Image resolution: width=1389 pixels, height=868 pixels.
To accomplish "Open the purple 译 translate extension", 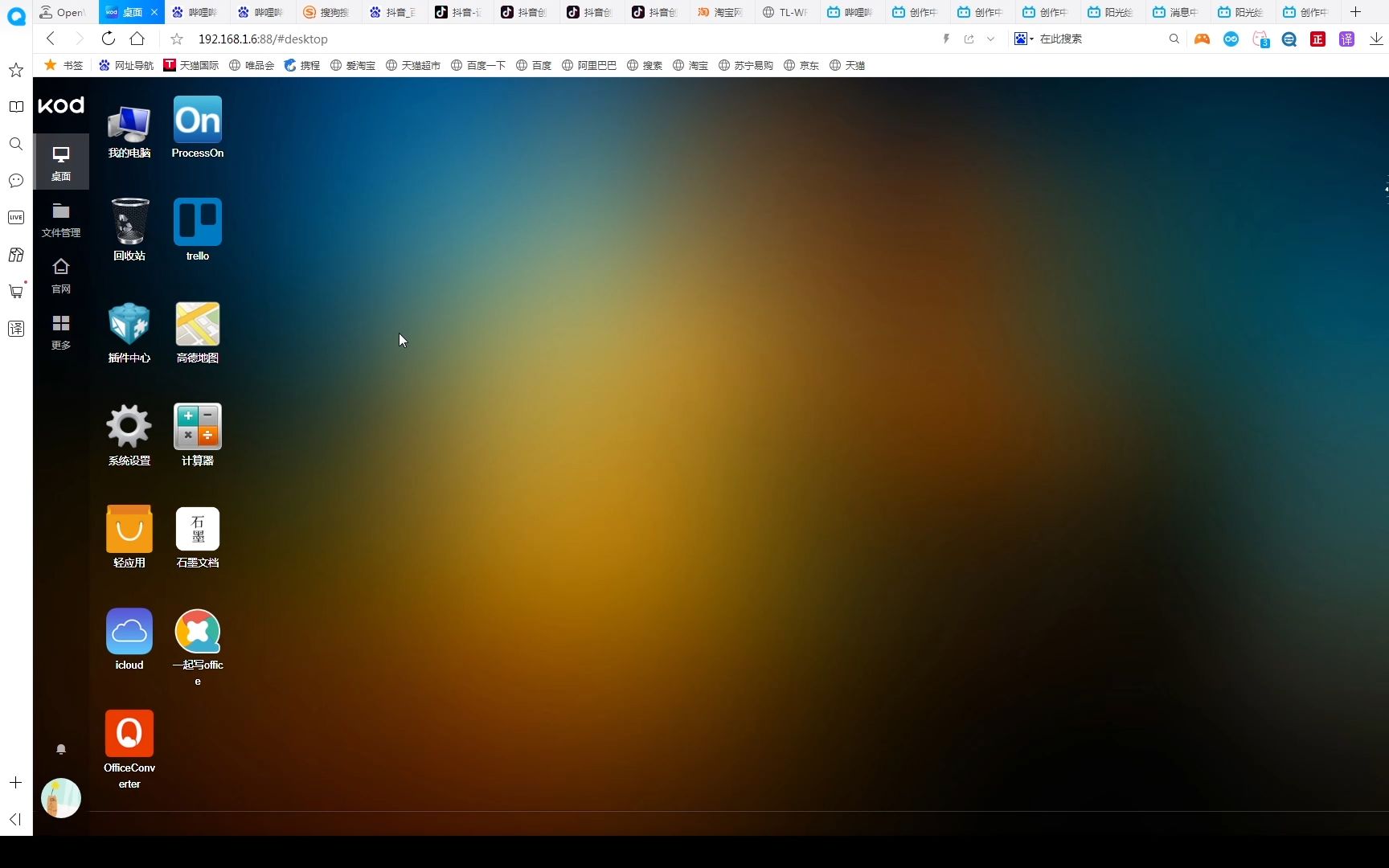I will click(1346, 39).
